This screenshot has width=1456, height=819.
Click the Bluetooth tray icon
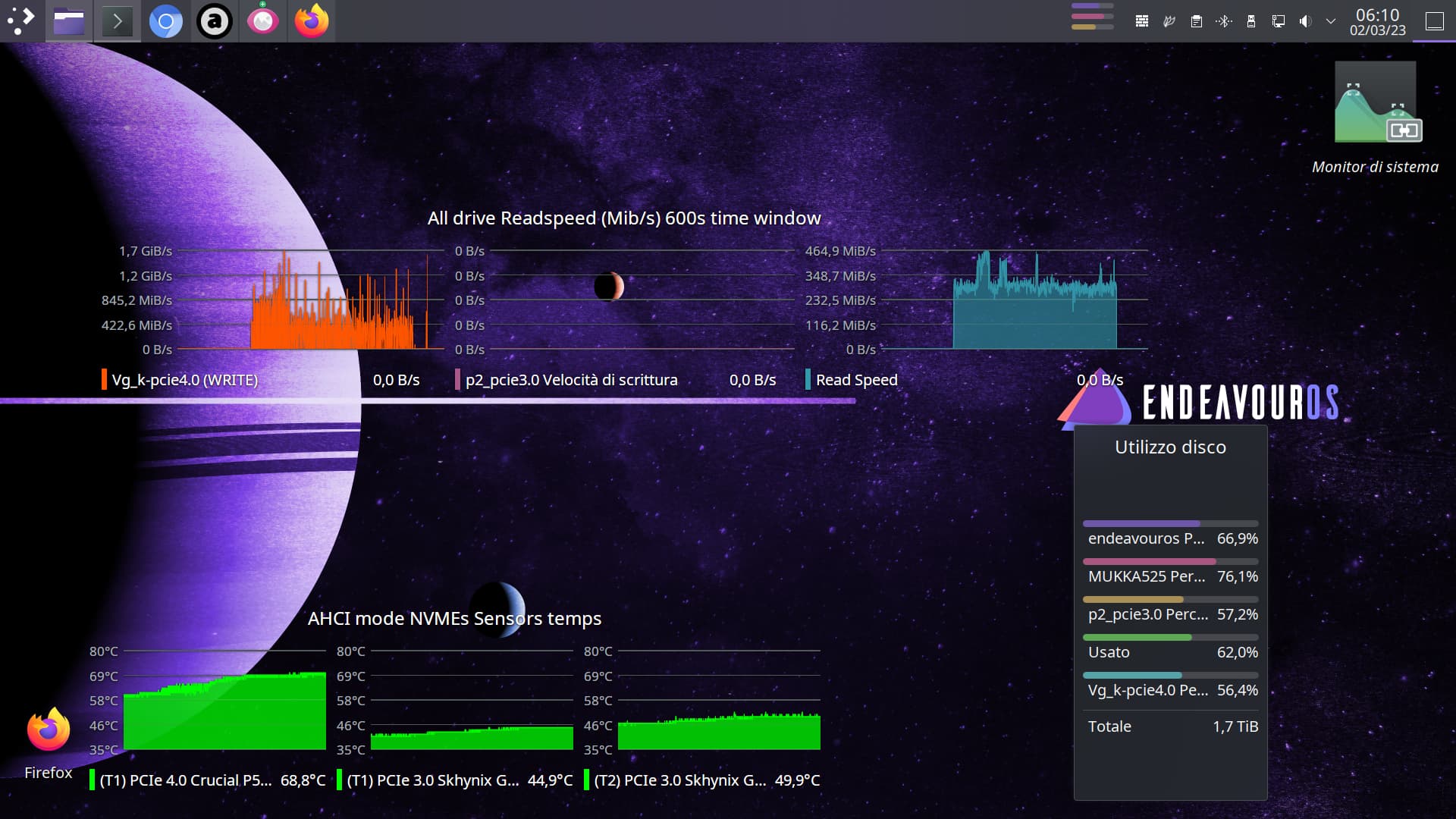1224,21
